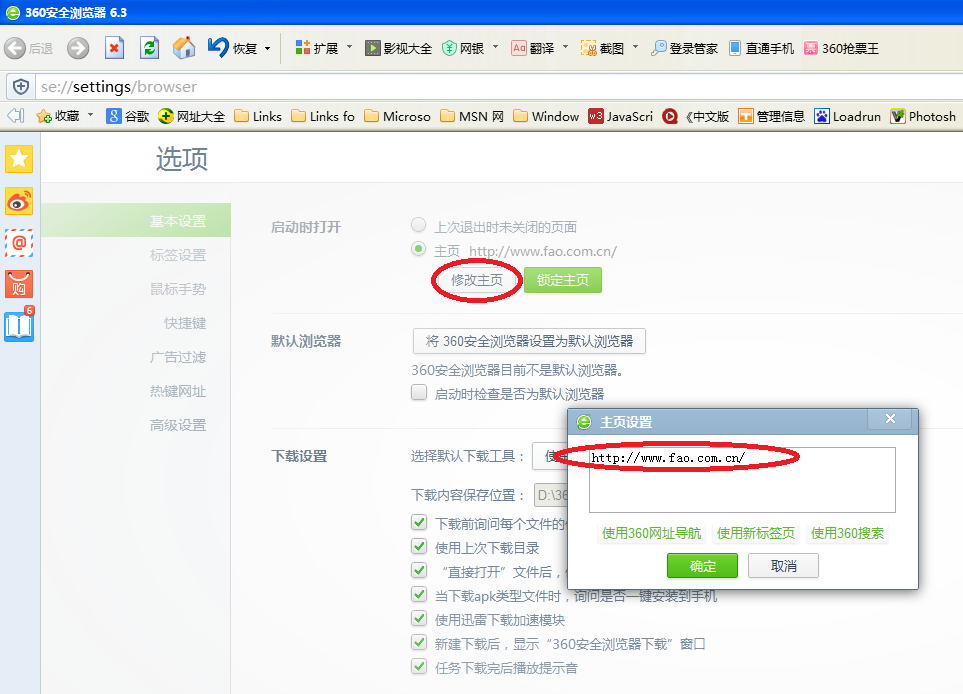Toggle 启动时检查是否为默认浏览器 checkbox
This screenshot has height=694, width=963.
click(419, 392)
